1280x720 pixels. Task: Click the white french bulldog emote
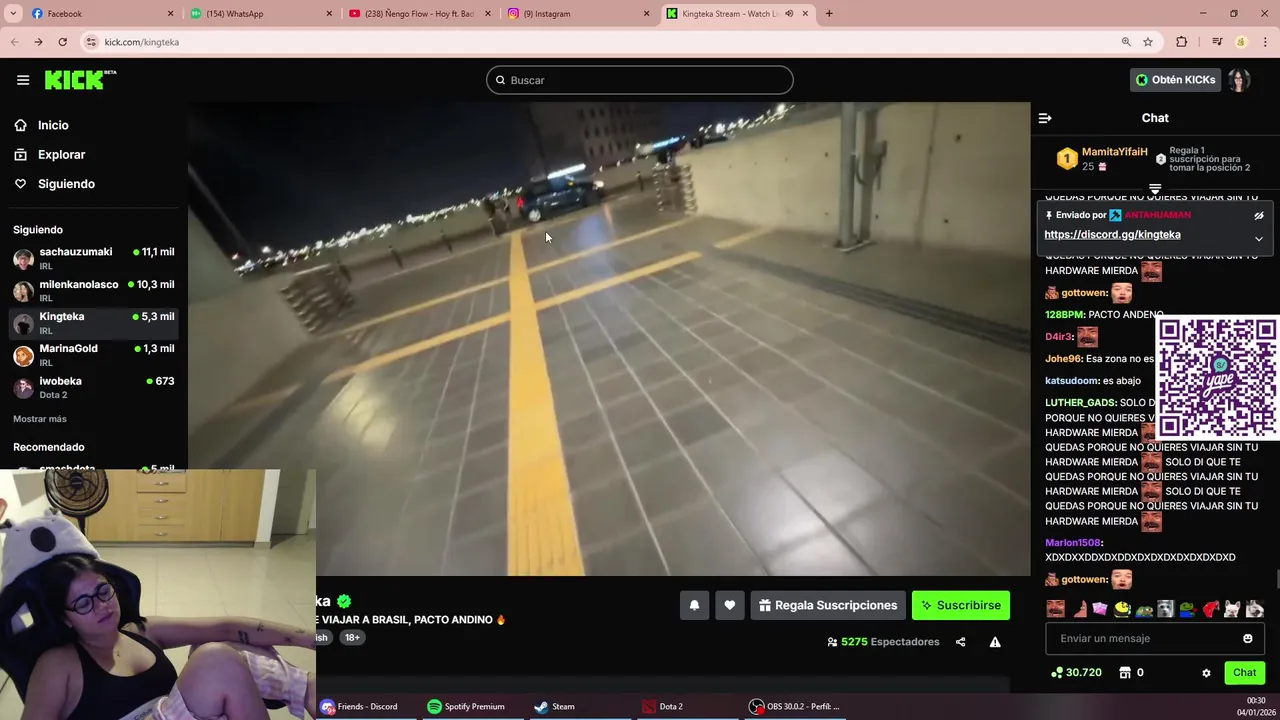[x=1233, y=608]
